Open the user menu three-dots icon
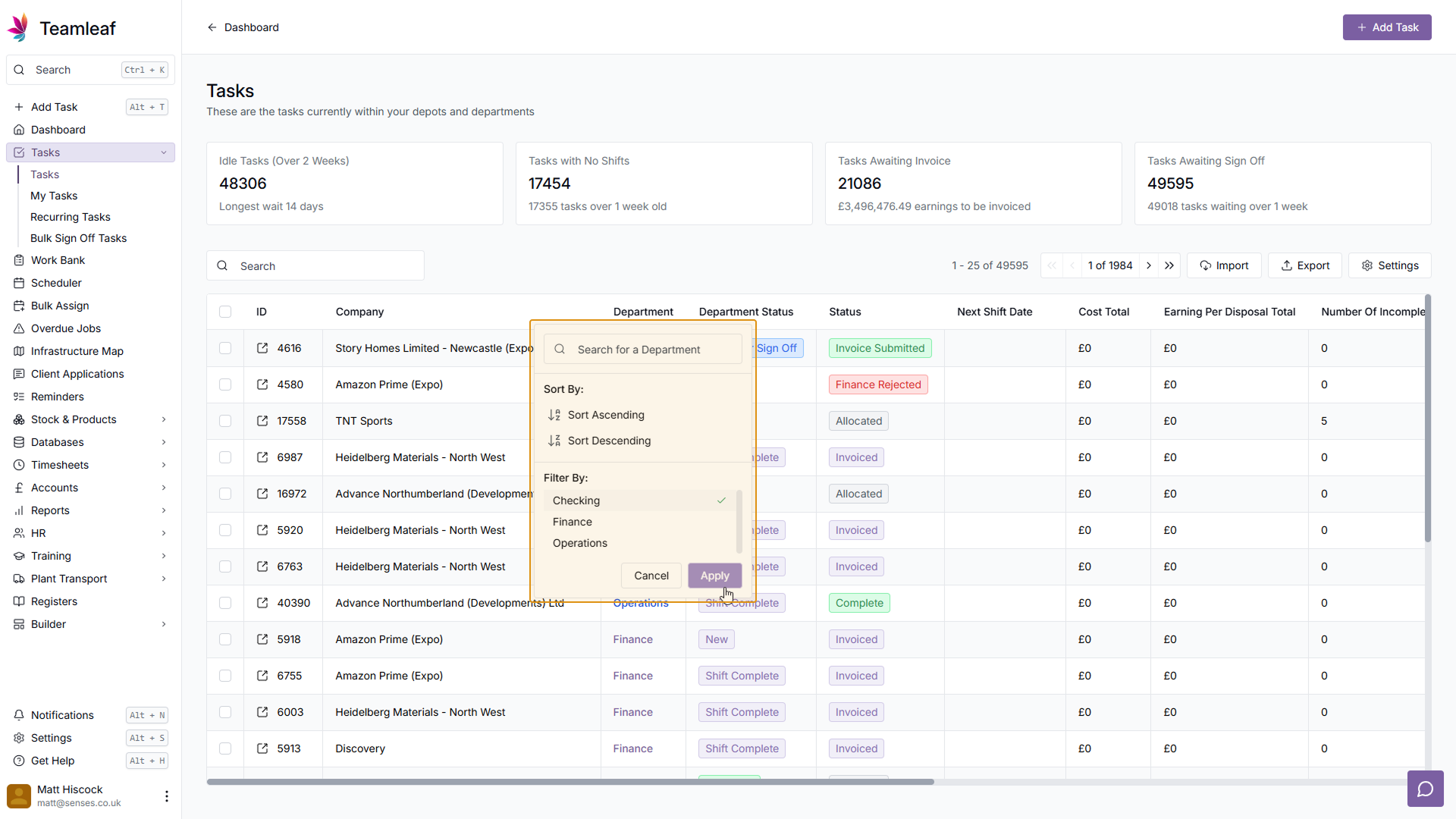 (167, 795)
